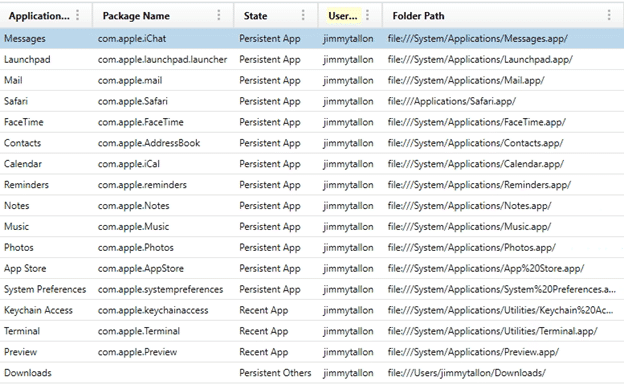Click package name com.apple.Preview
This screenshot has height=385, width=624.
137,352
